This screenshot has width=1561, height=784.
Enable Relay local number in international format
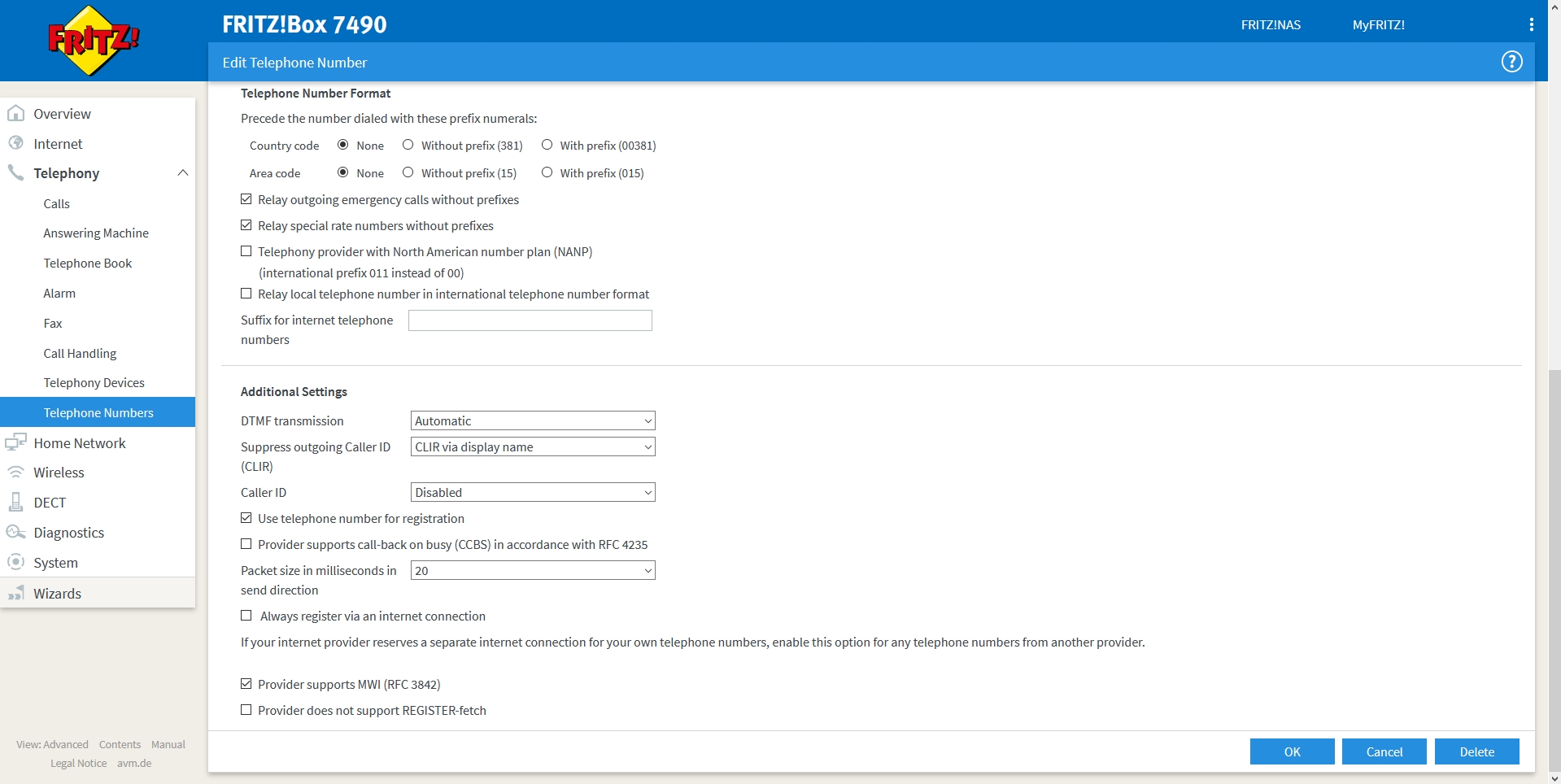pyautogui.click(x=246, y=294)
